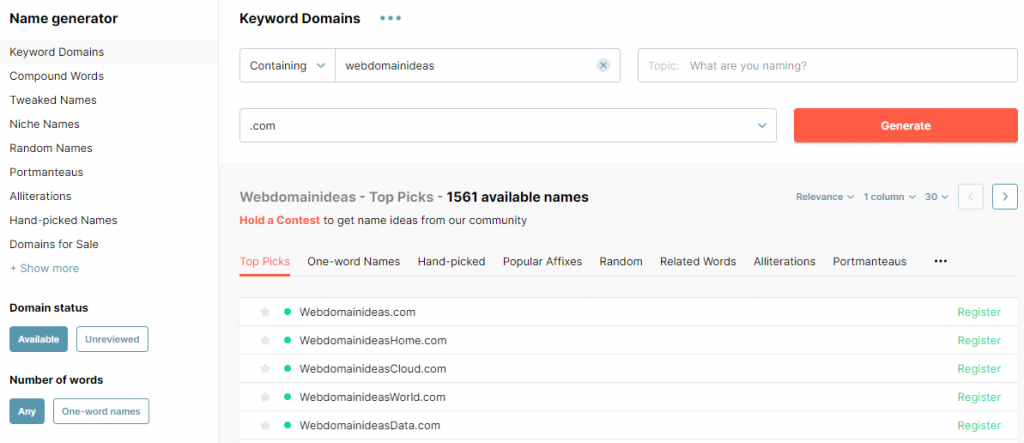This screenshot has height=443, width=1024.
Task: Switch to the Hand-picked tab
Action: [x=451, y=261]
